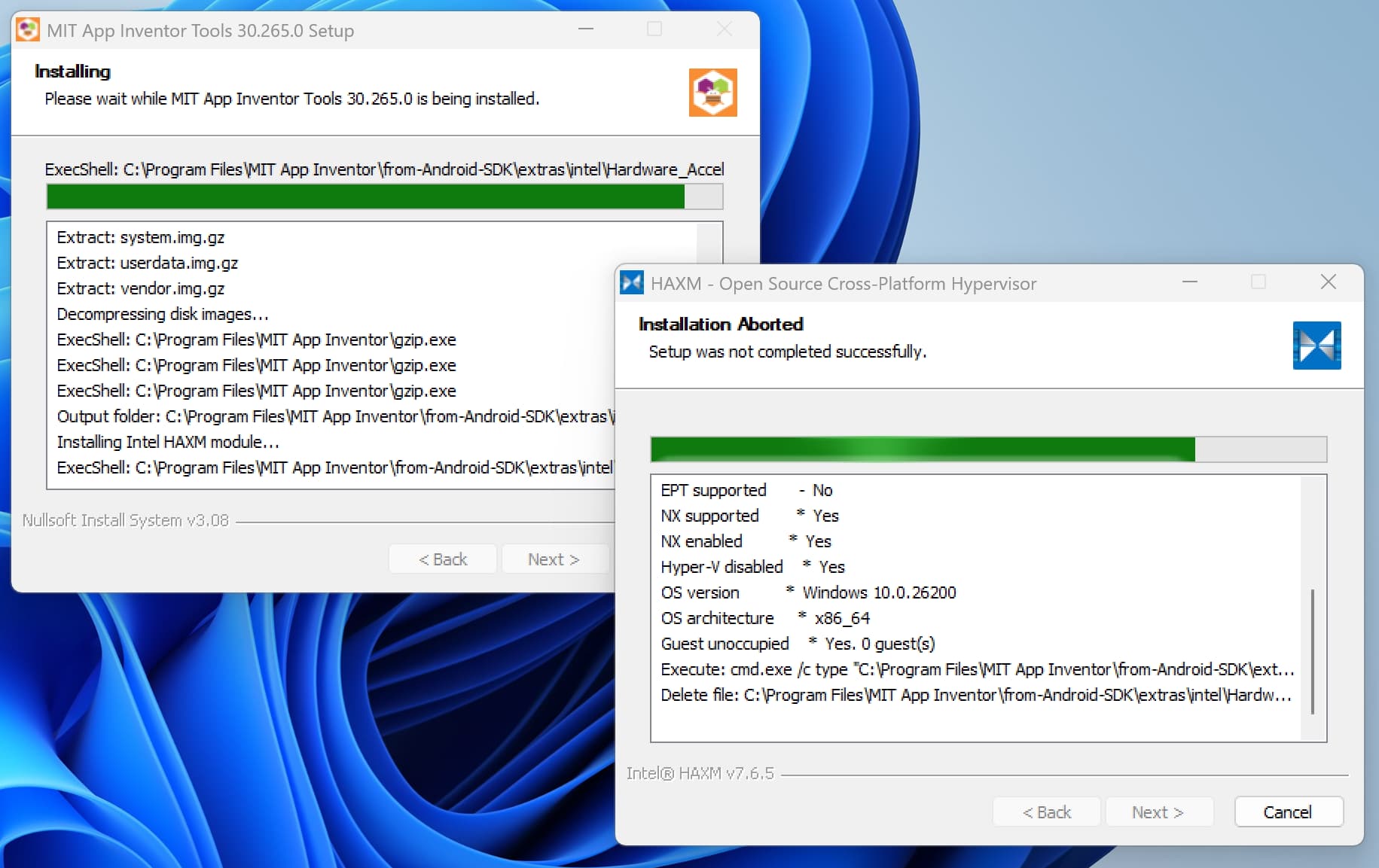This screenshot has width=1379, height=868.
Task: Click the blue HAXM logo in header
Action: click(1316, 346)
